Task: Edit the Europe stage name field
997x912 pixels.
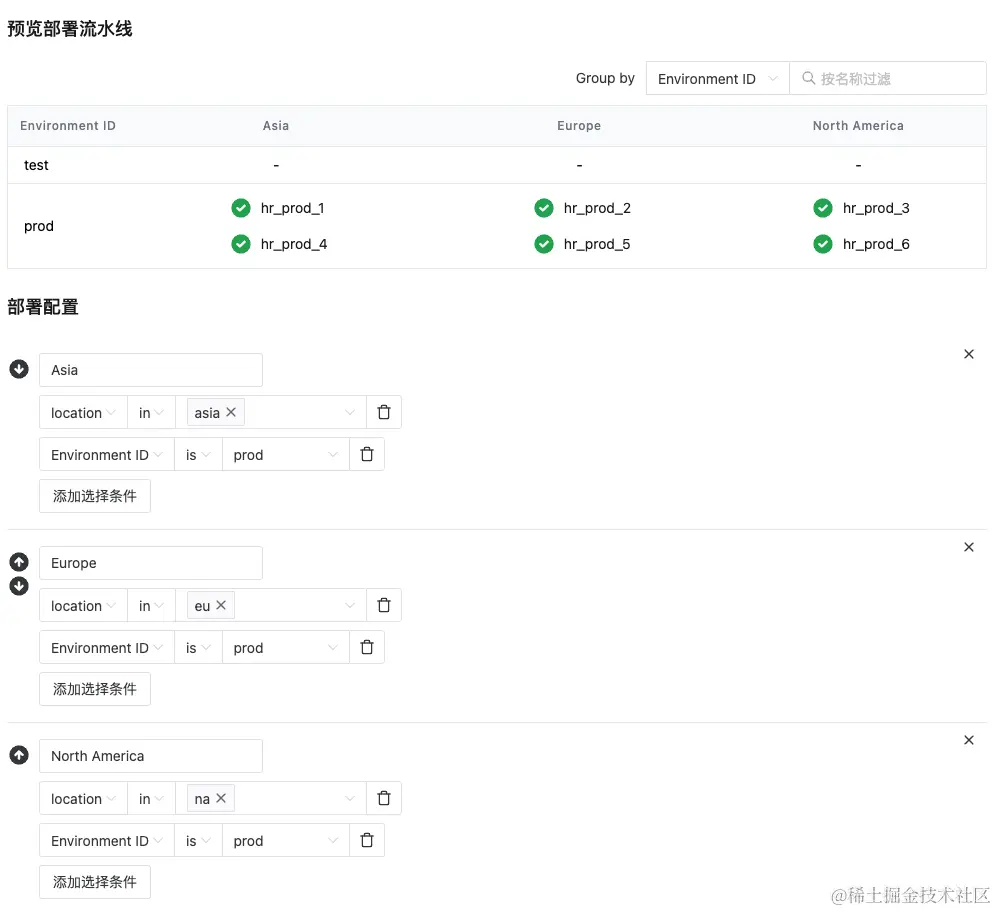Action: click(x=151, y=562)
